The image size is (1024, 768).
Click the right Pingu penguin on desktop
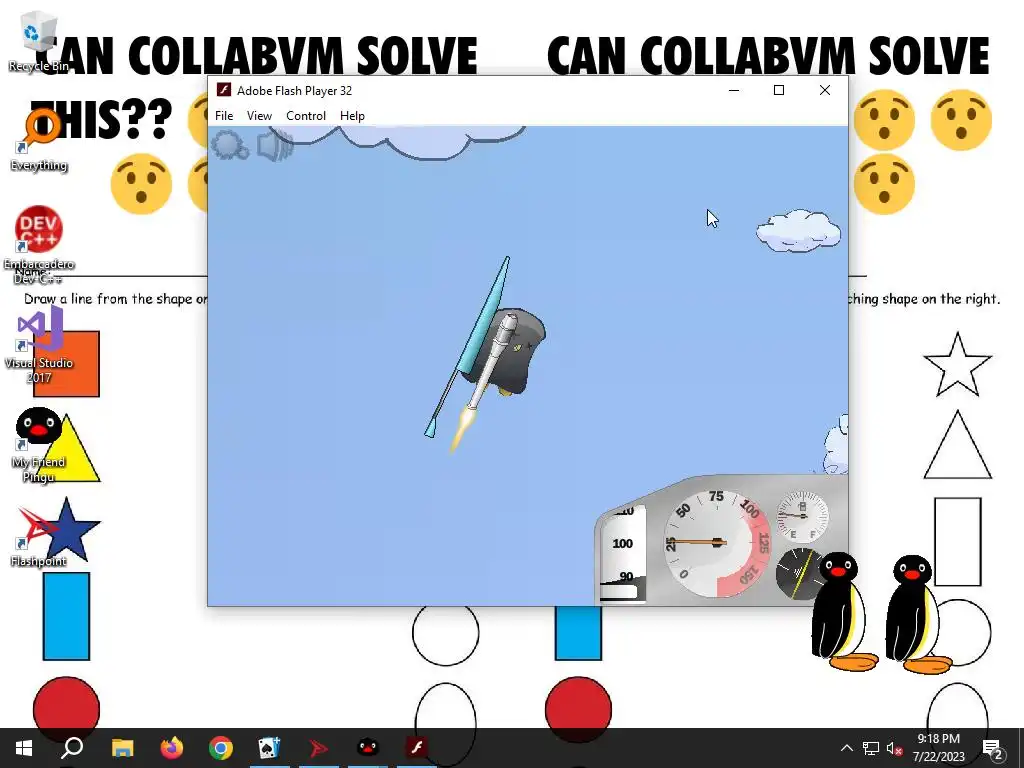click(x=918, y=614)
